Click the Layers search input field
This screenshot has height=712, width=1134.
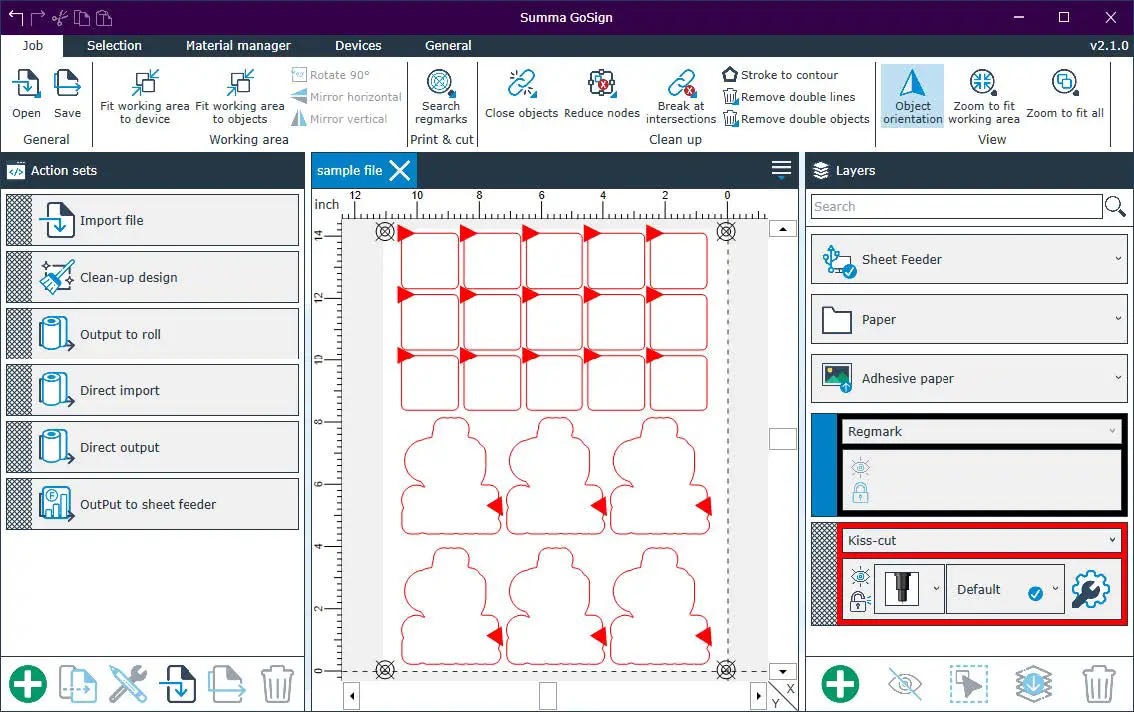click(x=956, y=207)
